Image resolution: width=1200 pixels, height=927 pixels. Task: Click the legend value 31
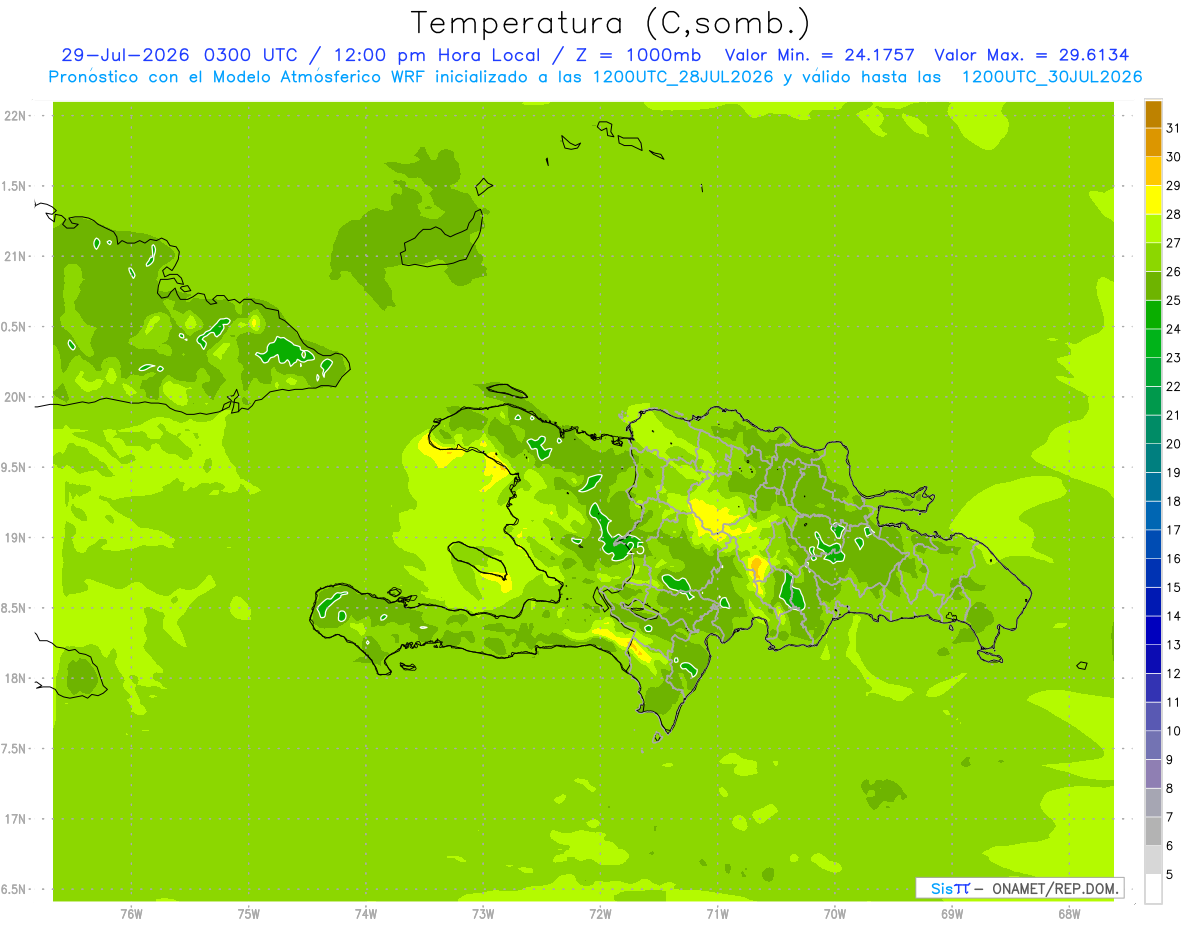[x=1174, y=128]
